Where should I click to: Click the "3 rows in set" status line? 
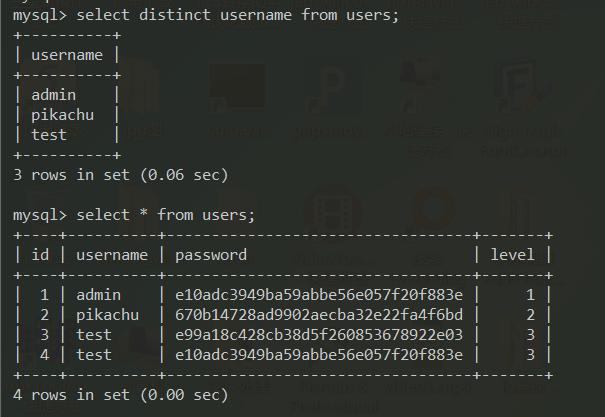coord(121,175)
